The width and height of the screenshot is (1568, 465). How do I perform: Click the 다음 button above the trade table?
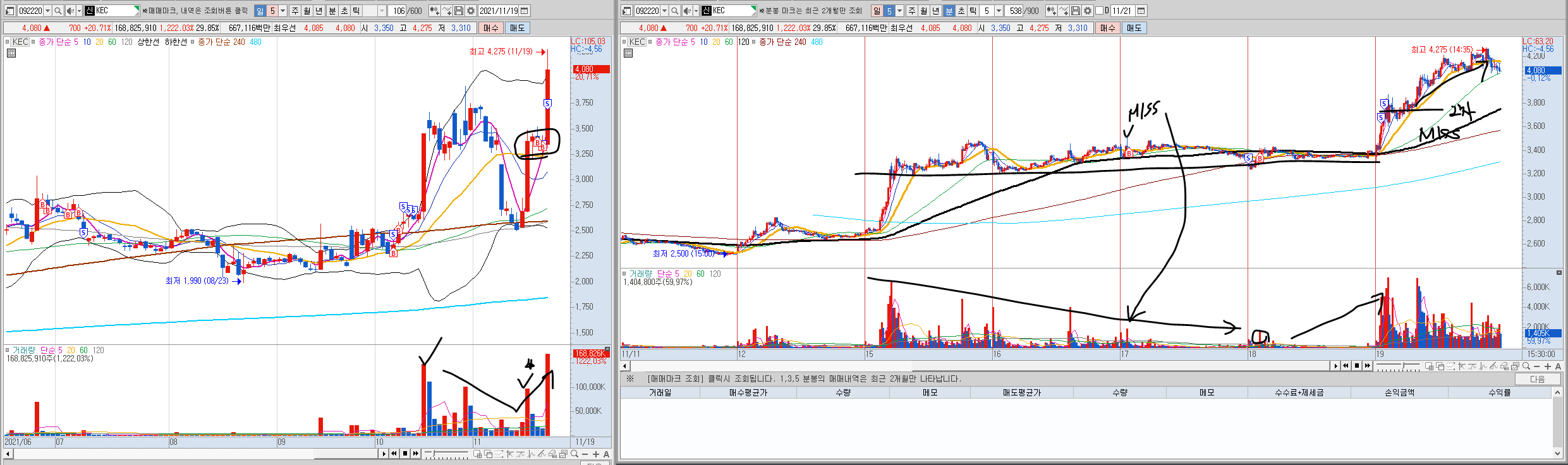[x=1537, y=379]
